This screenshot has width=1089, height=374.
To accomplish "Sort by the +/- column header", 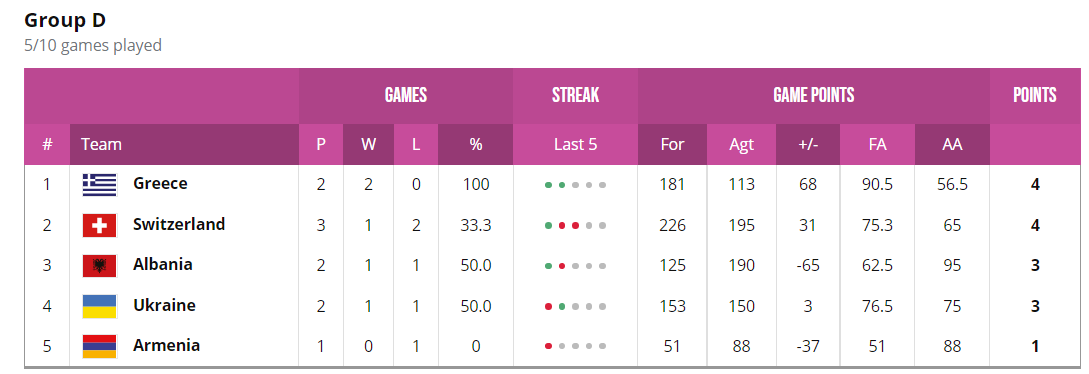I will pyautogui.click(x=808, y=144).
